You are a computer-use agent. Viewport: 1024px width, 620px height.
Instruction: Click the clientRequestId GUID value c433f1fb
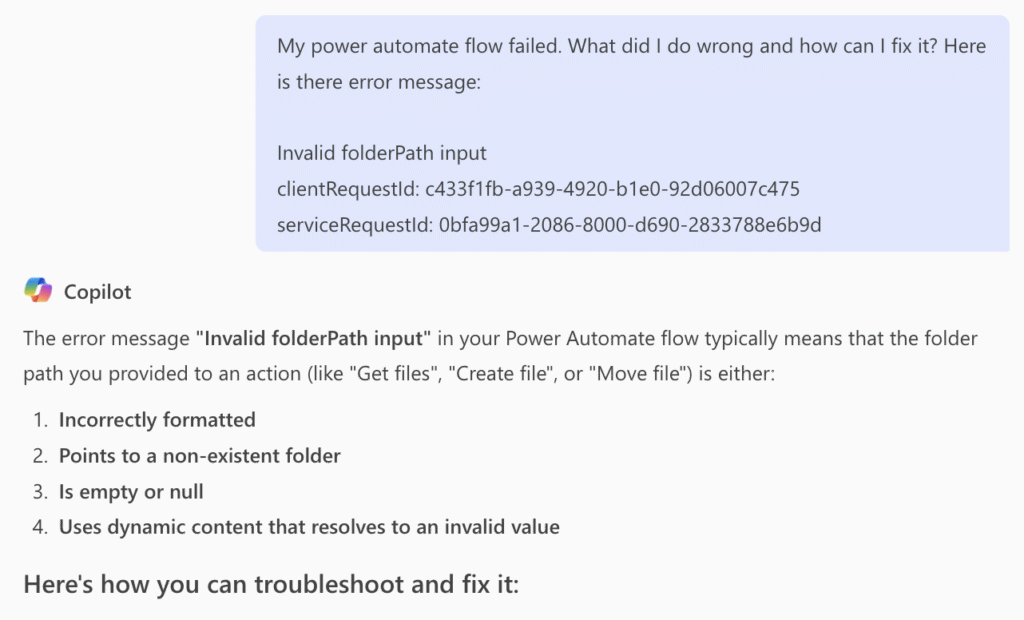613,189
